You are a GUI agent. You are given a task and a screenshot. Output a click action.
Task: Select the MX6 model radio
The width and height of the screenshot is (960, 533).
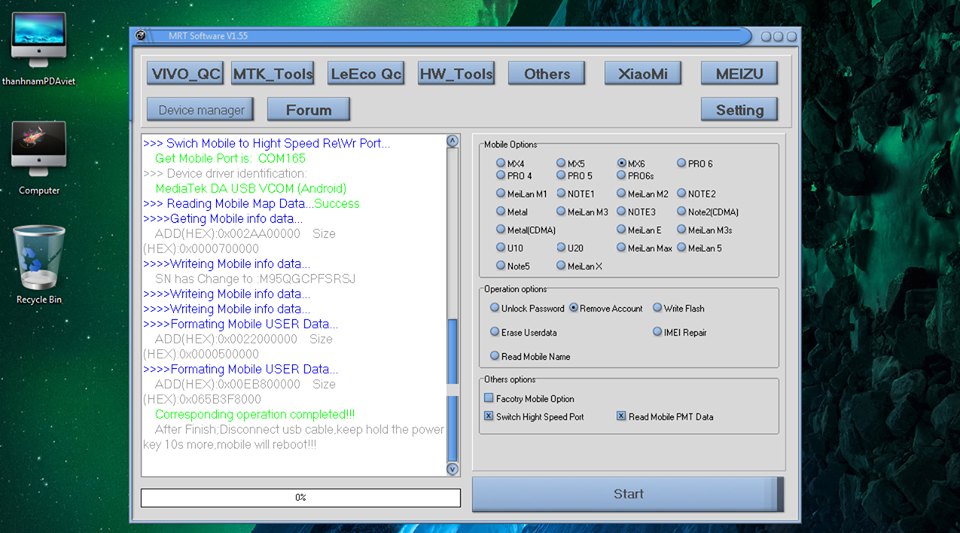[x=621, y=163]
